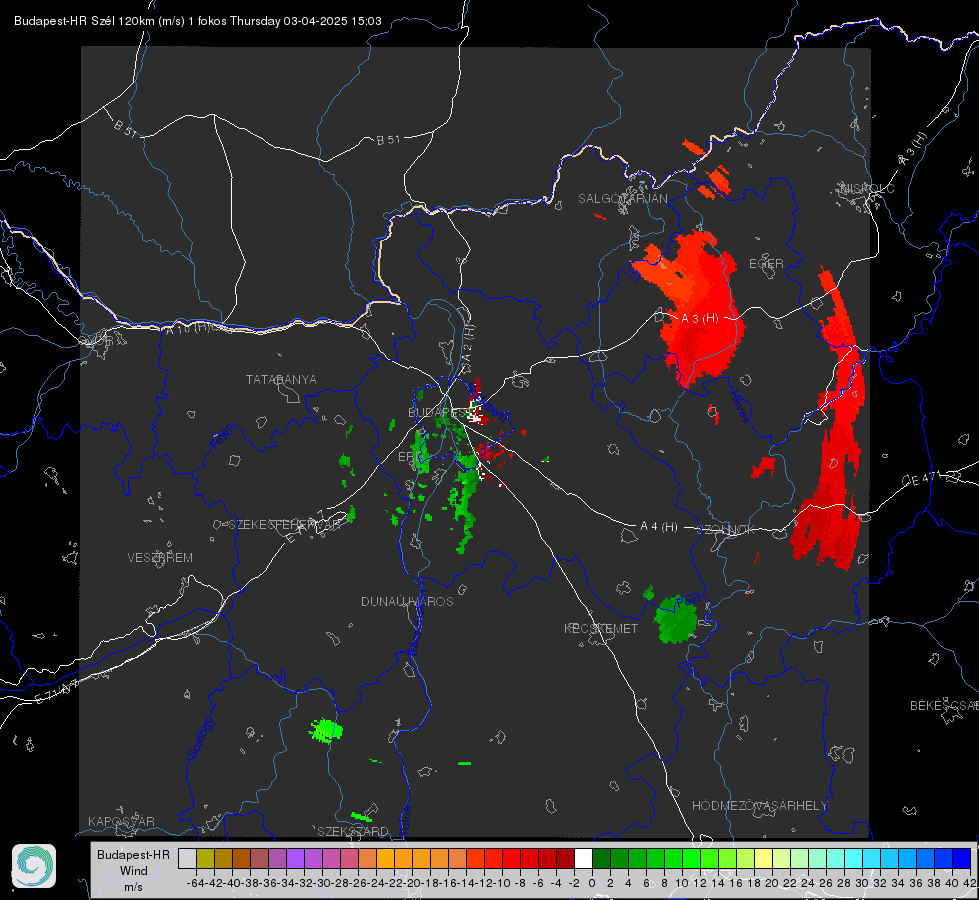Click the EGER city label
Viewport: 979px width, 900px height.
(x=766, y=264)
